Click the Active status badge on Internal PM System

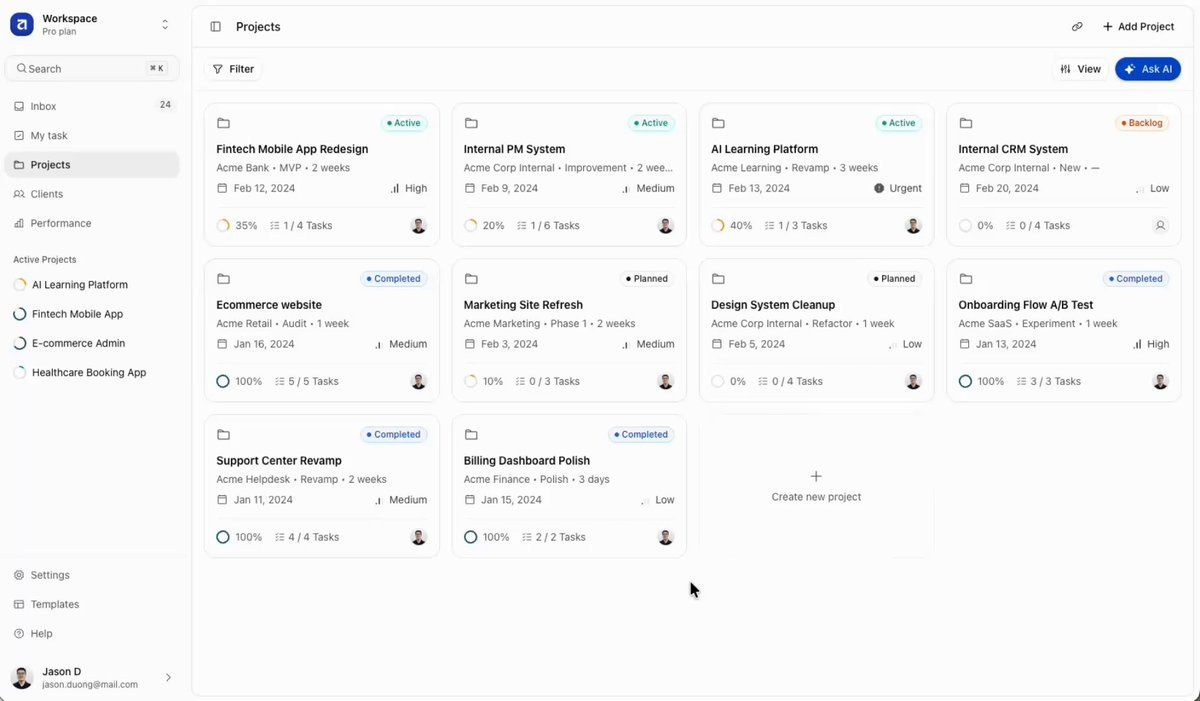pos(651,123)
